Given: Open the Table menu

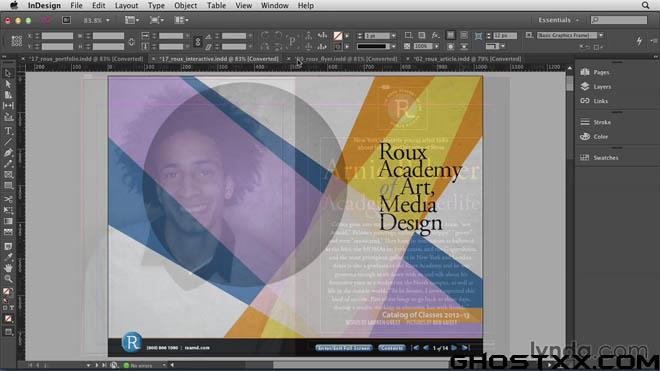Looking at the screenshot, I should [x=216, y=5].
